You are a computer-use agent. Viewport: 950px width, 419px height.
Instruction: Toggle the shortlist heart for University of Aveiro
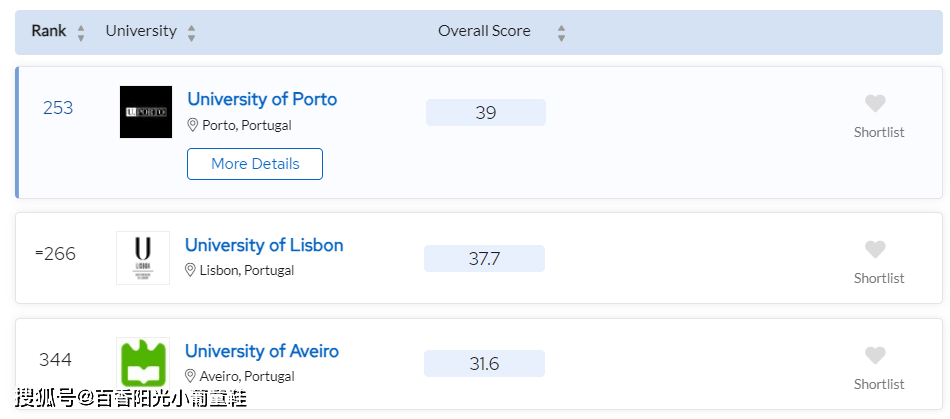tap(875, 355)
